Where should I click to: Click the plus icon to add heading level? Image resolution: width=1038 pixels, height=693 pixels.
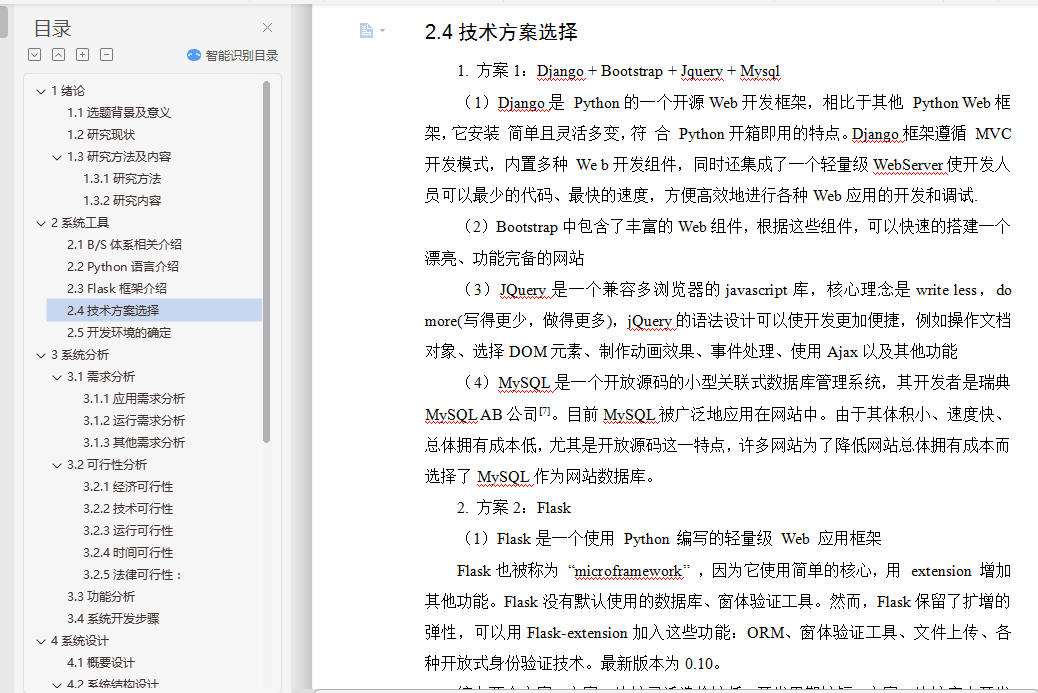83,55
